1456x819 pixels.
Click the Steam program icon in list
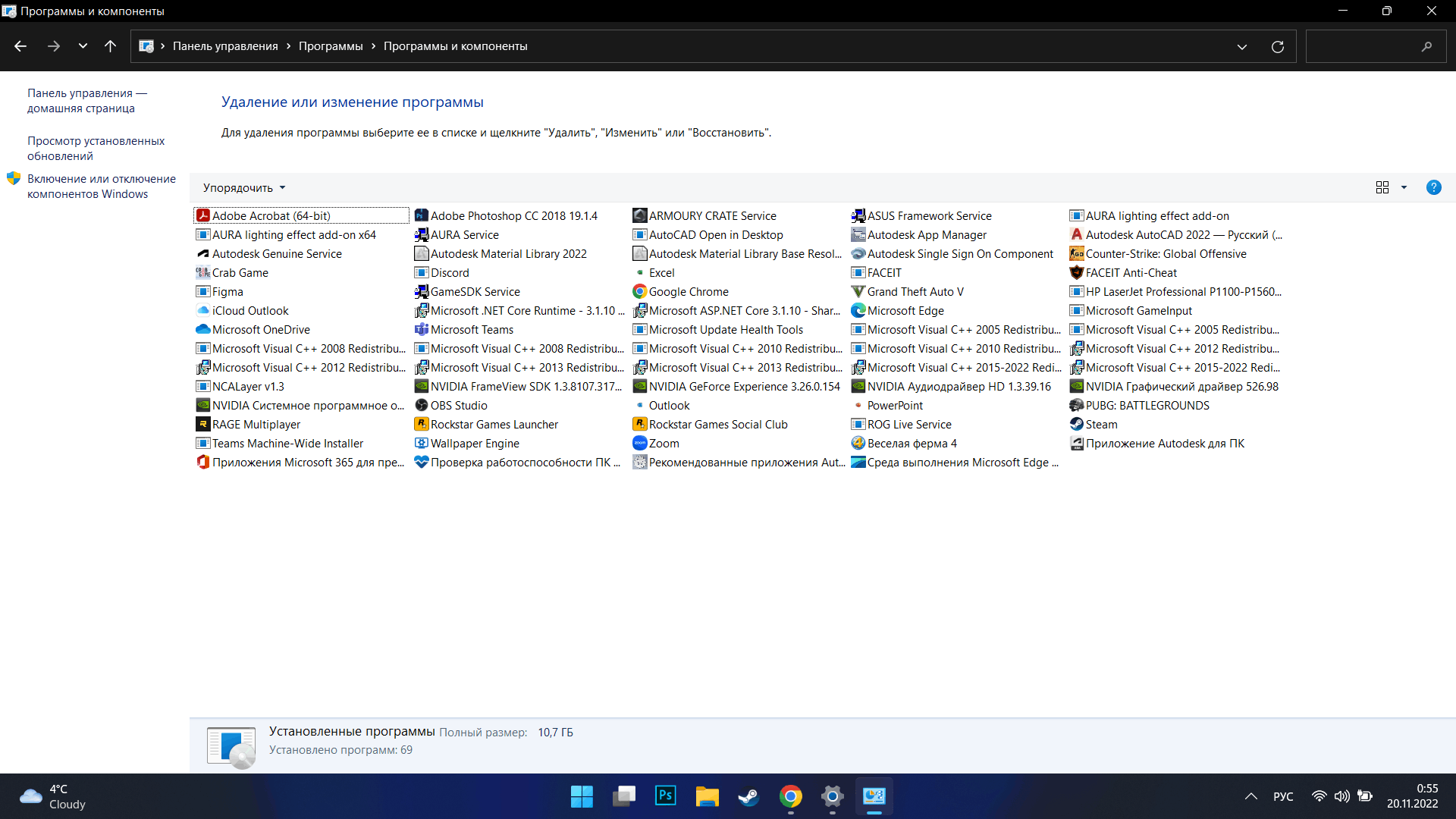coord(1077,425)
